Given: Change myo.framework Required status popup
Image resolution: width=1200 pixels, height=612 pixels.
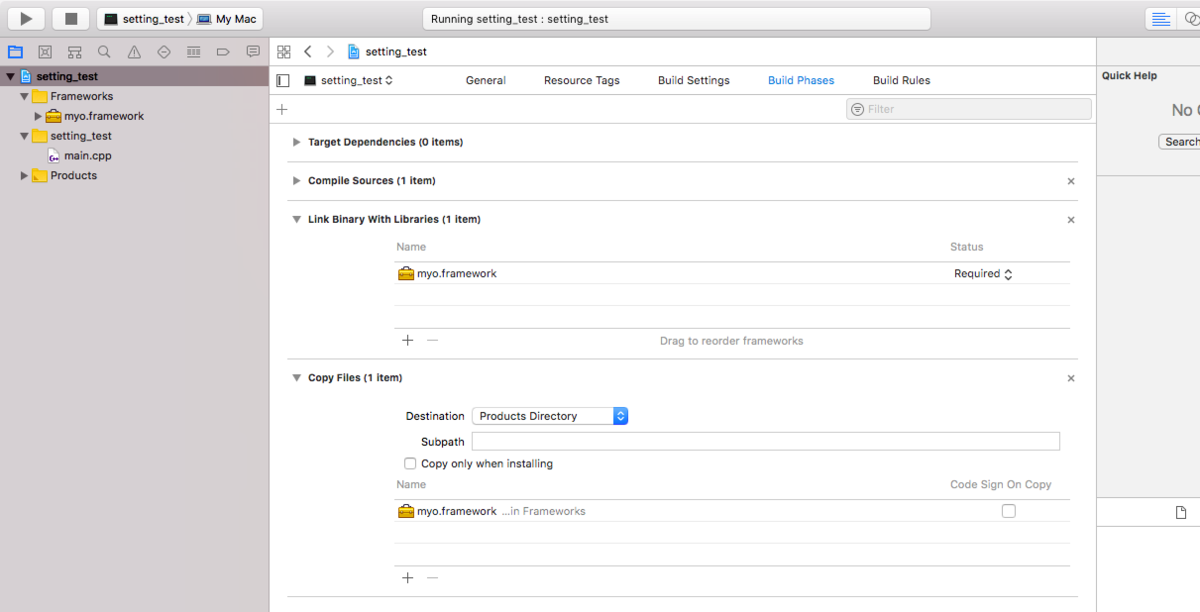Looking at the screenshot, I should coord(983,274).
